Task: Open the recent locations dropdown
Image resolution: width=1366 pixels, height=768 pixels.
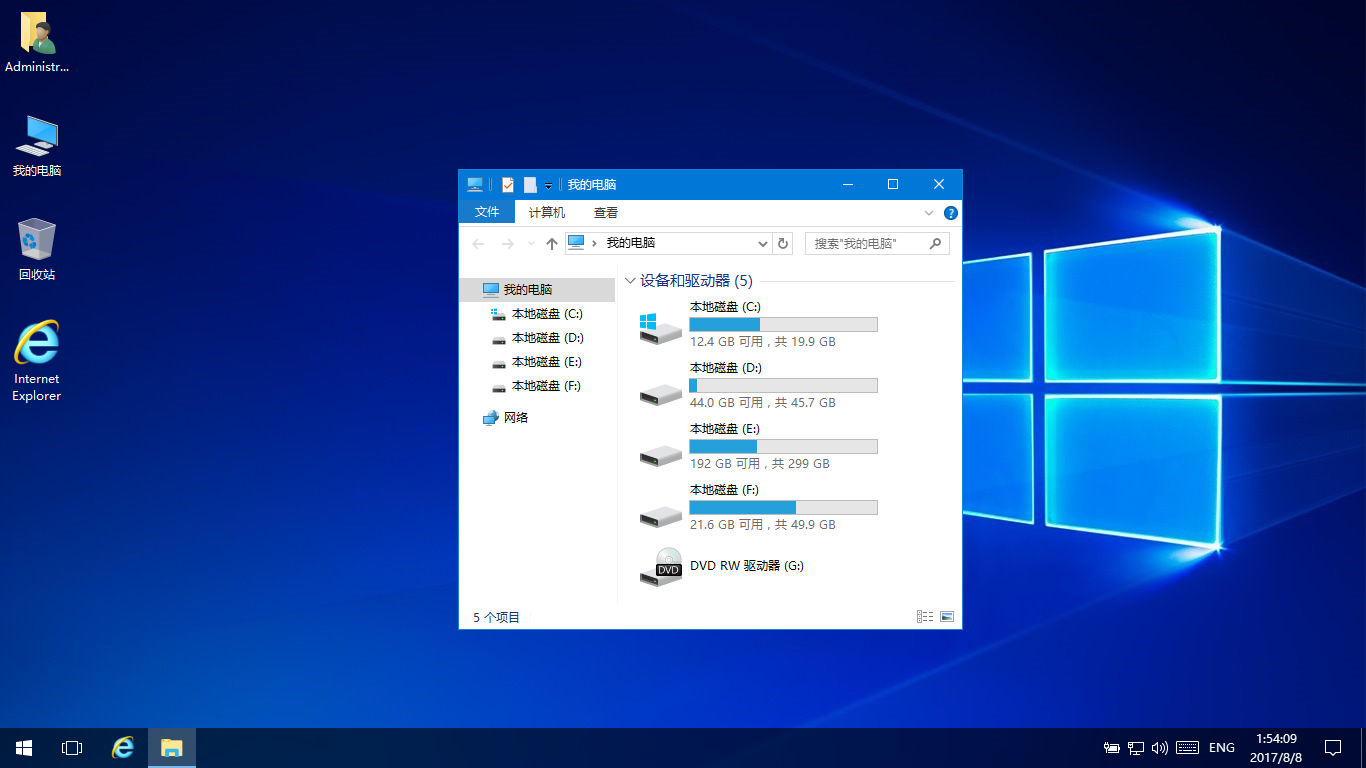Action: (x=531, y=244)
